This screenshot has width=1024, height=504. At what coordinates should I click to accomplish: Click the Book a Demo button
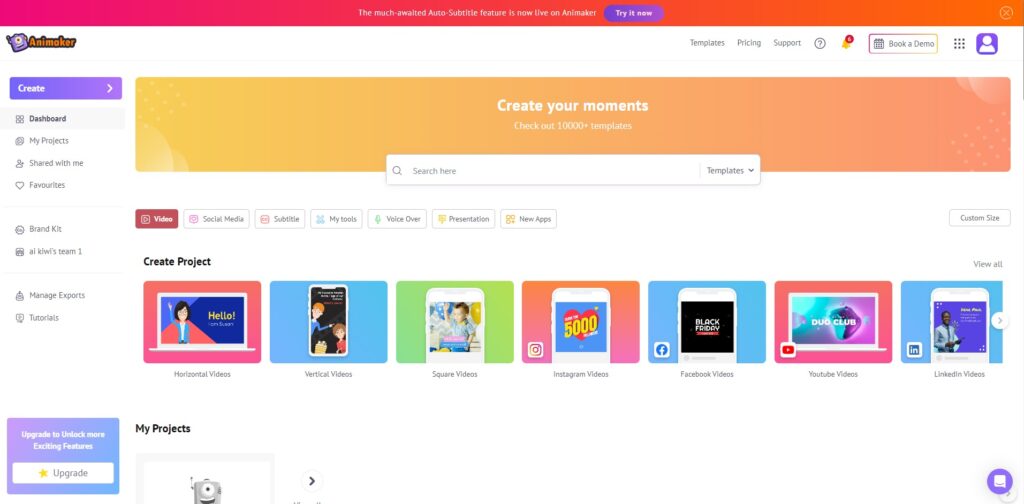pyautogui.click(x=903, y=44)
